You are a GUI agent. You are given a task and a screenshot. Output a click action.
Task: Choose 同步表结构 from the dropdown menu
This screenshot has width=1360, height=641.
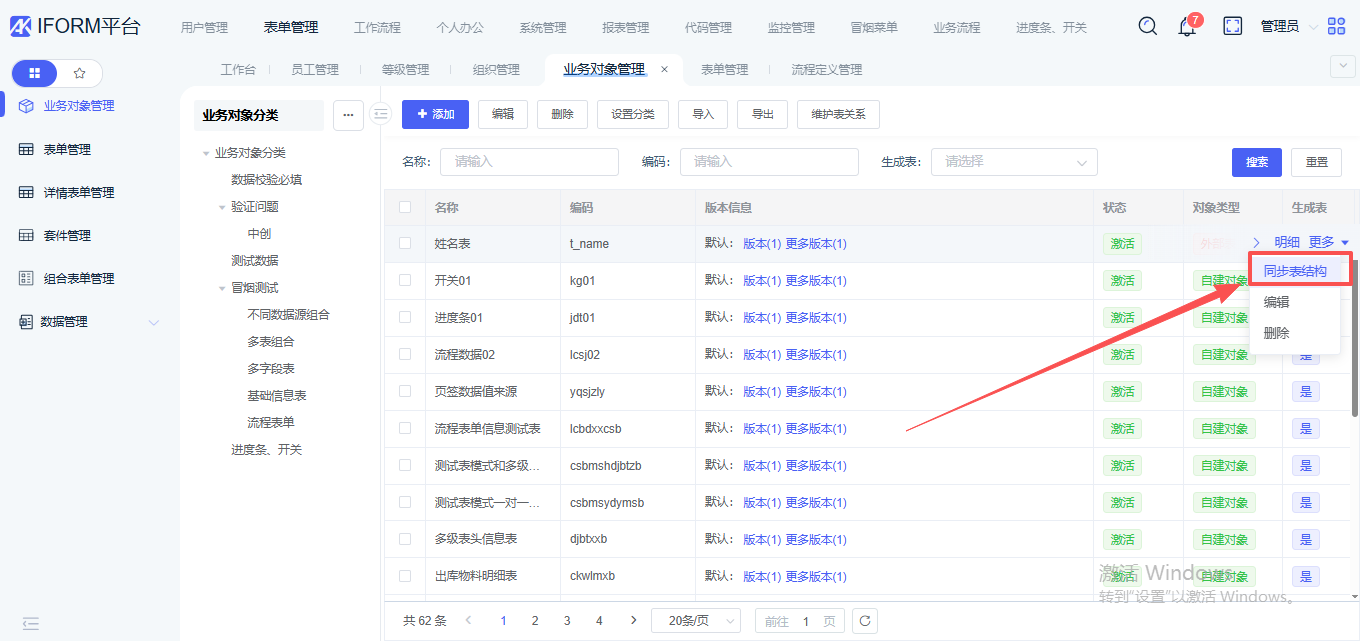(x=1295, y=271)
